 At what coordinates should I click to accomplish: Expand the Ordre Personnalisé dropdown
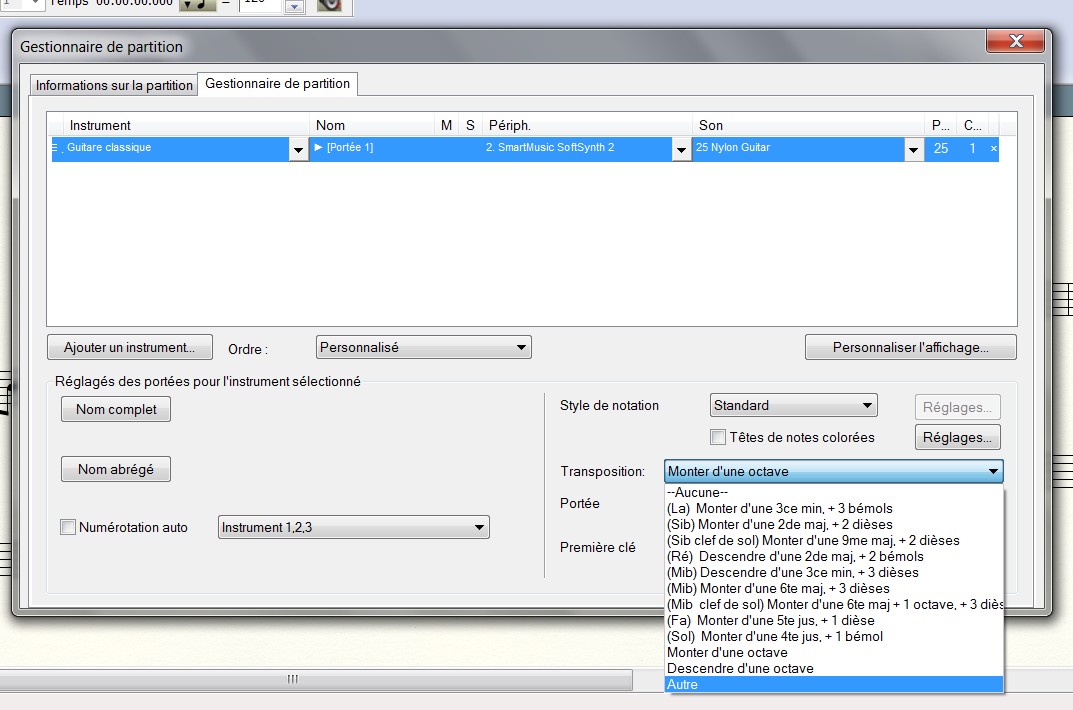click(x=522, y=347)
